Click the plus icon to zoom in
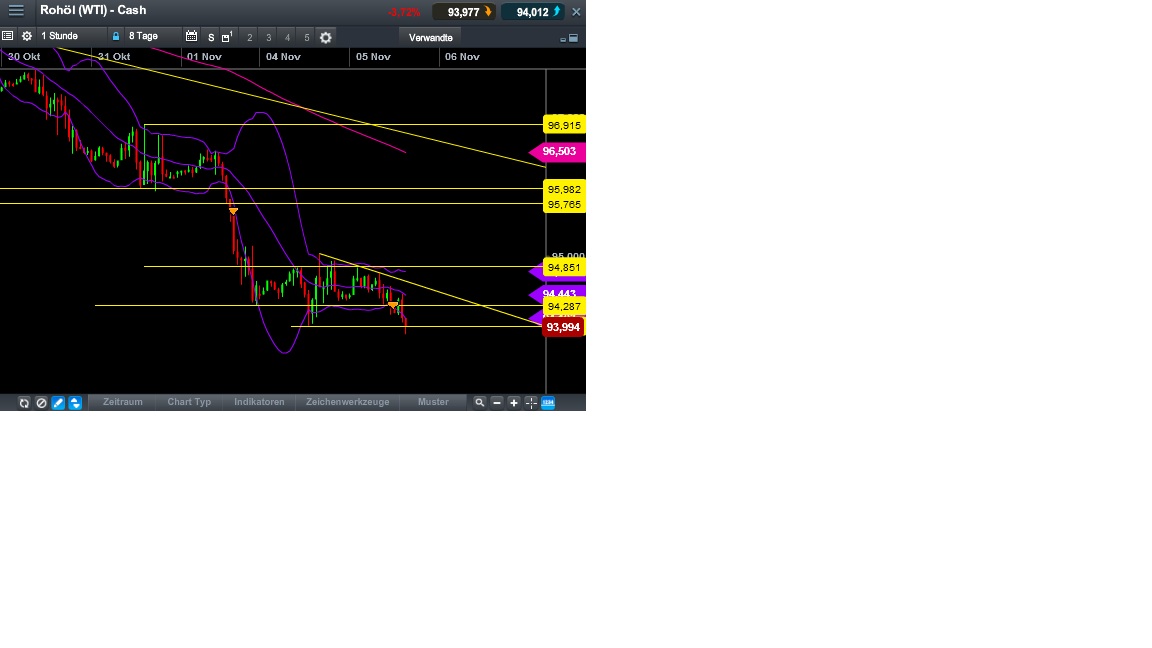This screenshot has height=648, width=1152. 514,402
